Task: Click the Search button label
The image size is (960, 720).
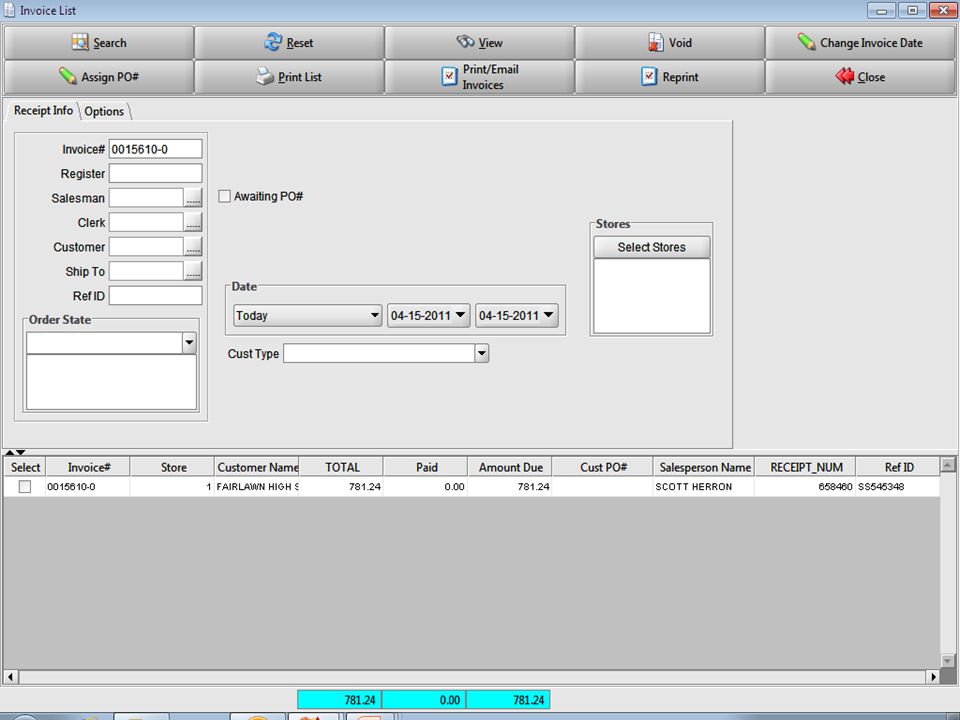Action: 110,43
